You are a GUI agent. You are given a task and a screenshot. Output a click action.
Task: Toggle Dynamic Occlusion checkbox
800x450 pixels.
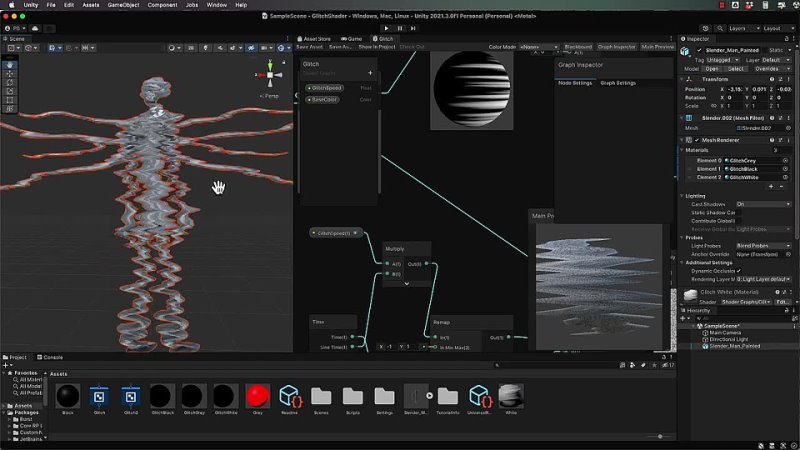point(738,271)
